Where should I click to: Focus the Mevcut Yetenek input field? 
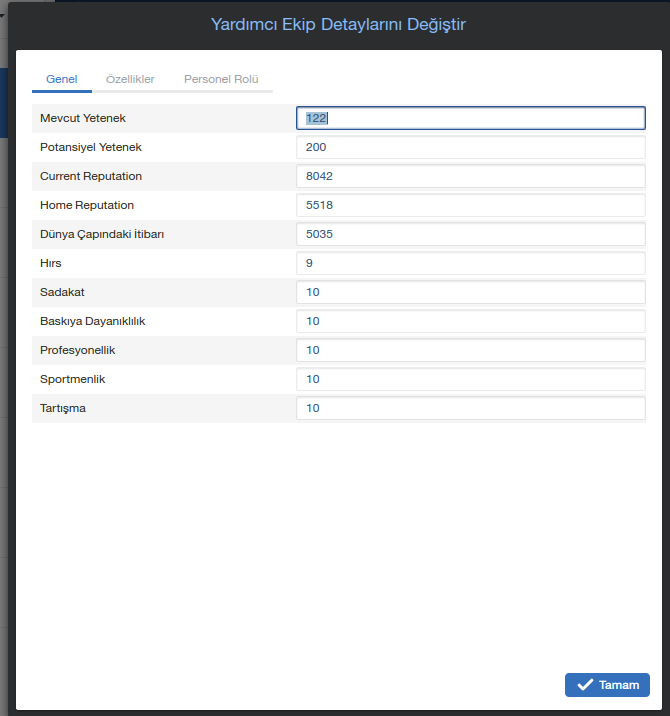470,118
